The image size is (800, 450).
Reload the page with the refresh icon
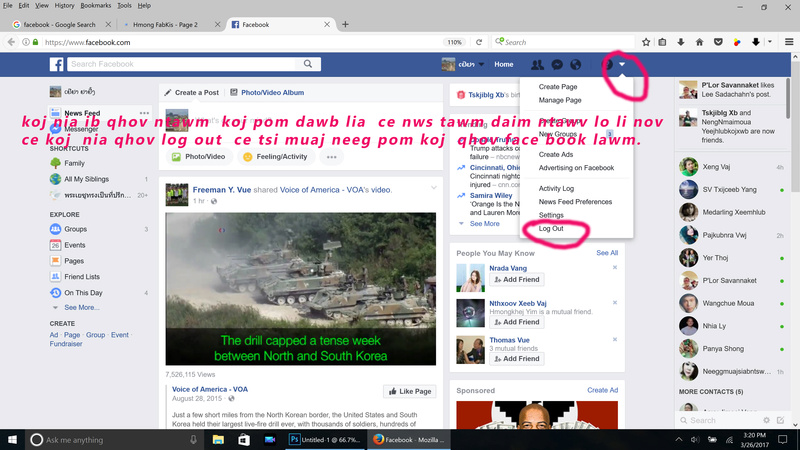479,42
